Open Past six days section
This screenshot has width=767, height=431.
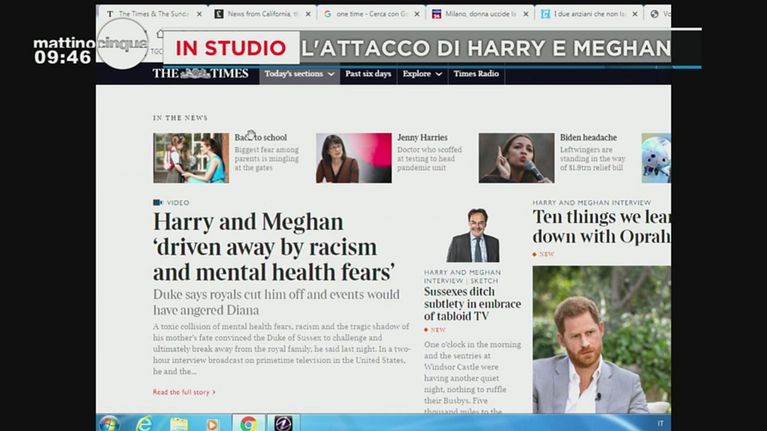(366, 73)
